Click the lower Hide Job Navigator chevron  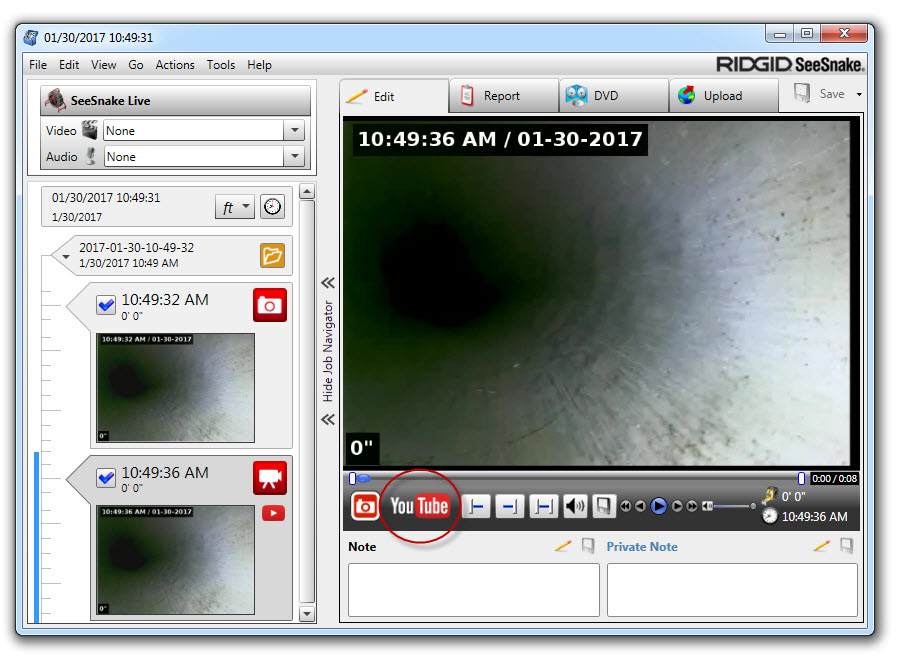328,419
